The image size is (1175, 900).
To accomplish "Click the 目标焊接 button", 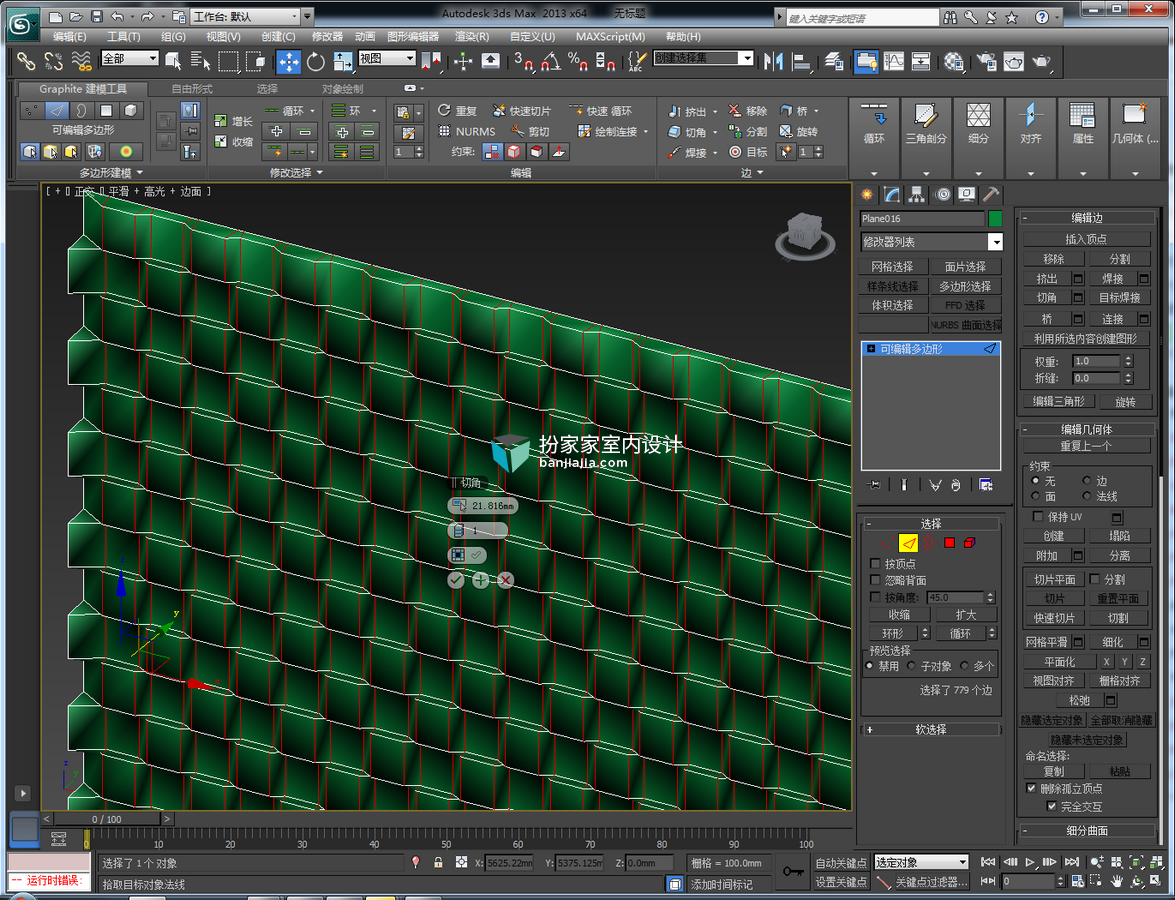I will point(1120,298).
